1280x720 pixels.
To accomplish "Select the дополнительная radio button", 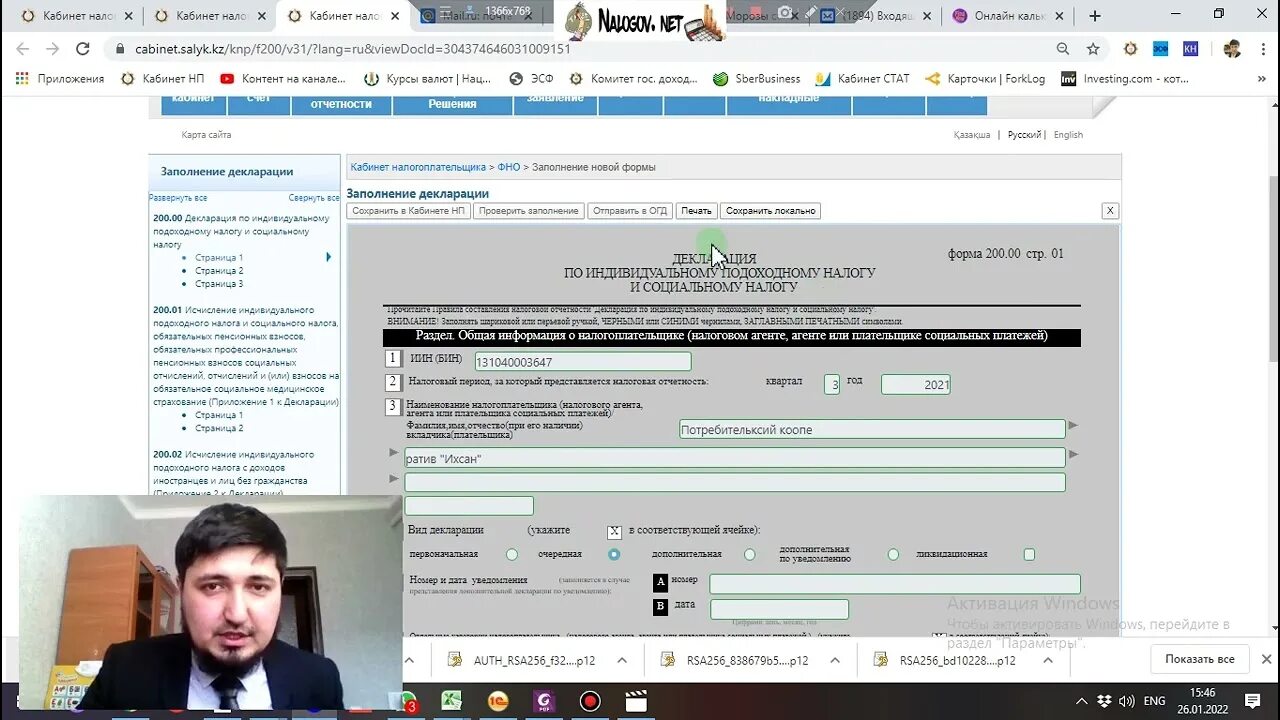I will [750, 554].
